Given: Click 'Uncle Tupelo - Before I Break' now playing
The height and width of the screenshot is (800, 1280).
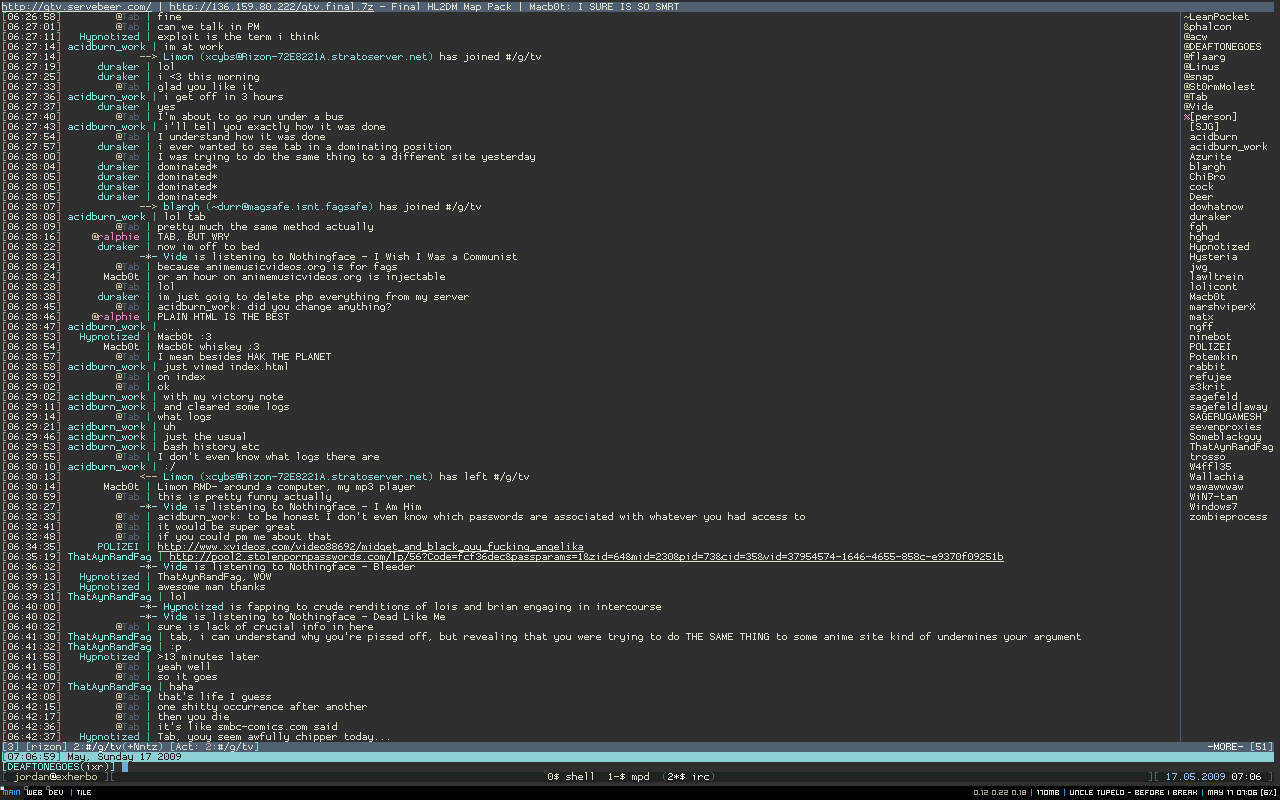Looking at the screenshot, I should tap(1133, 792).
